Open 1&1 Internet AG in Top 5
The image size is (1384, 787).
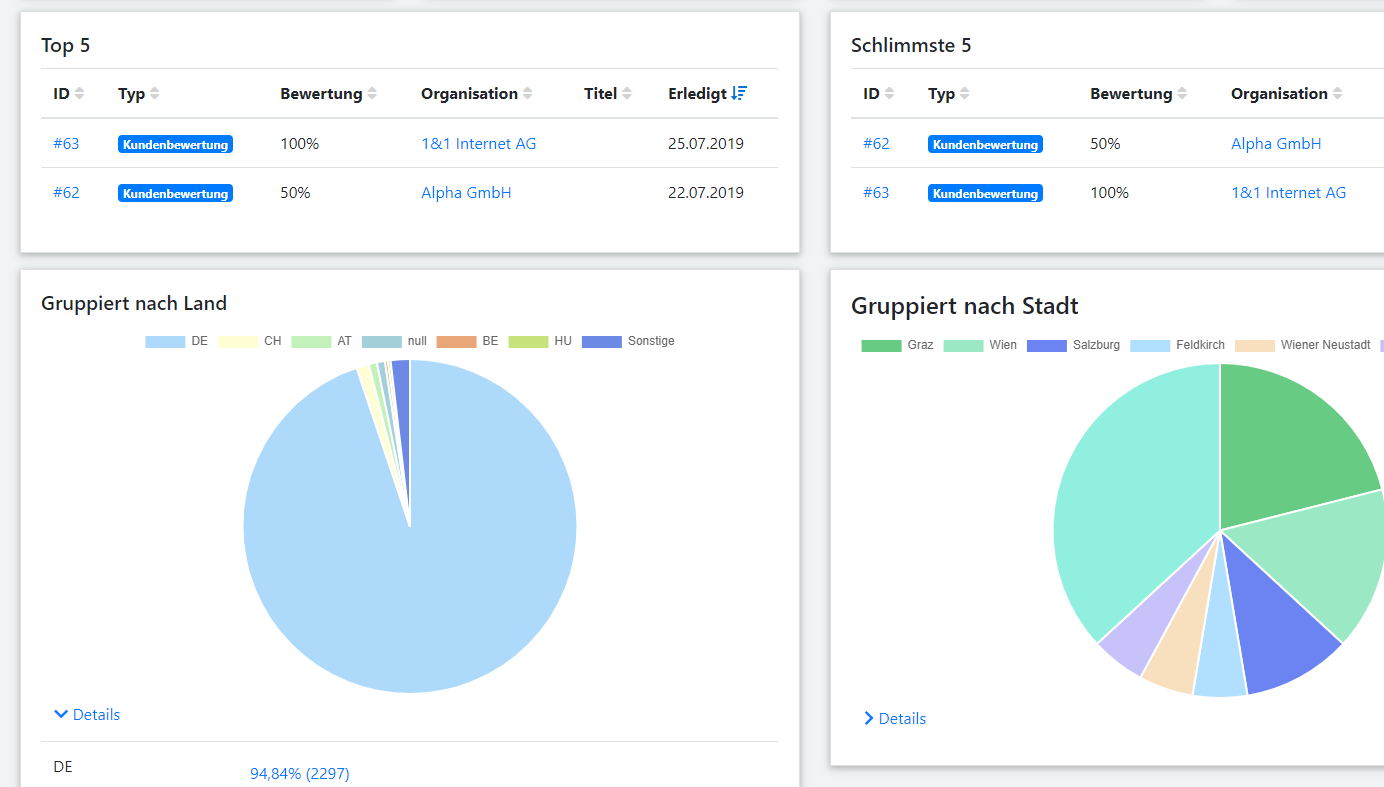click(479, 144)
